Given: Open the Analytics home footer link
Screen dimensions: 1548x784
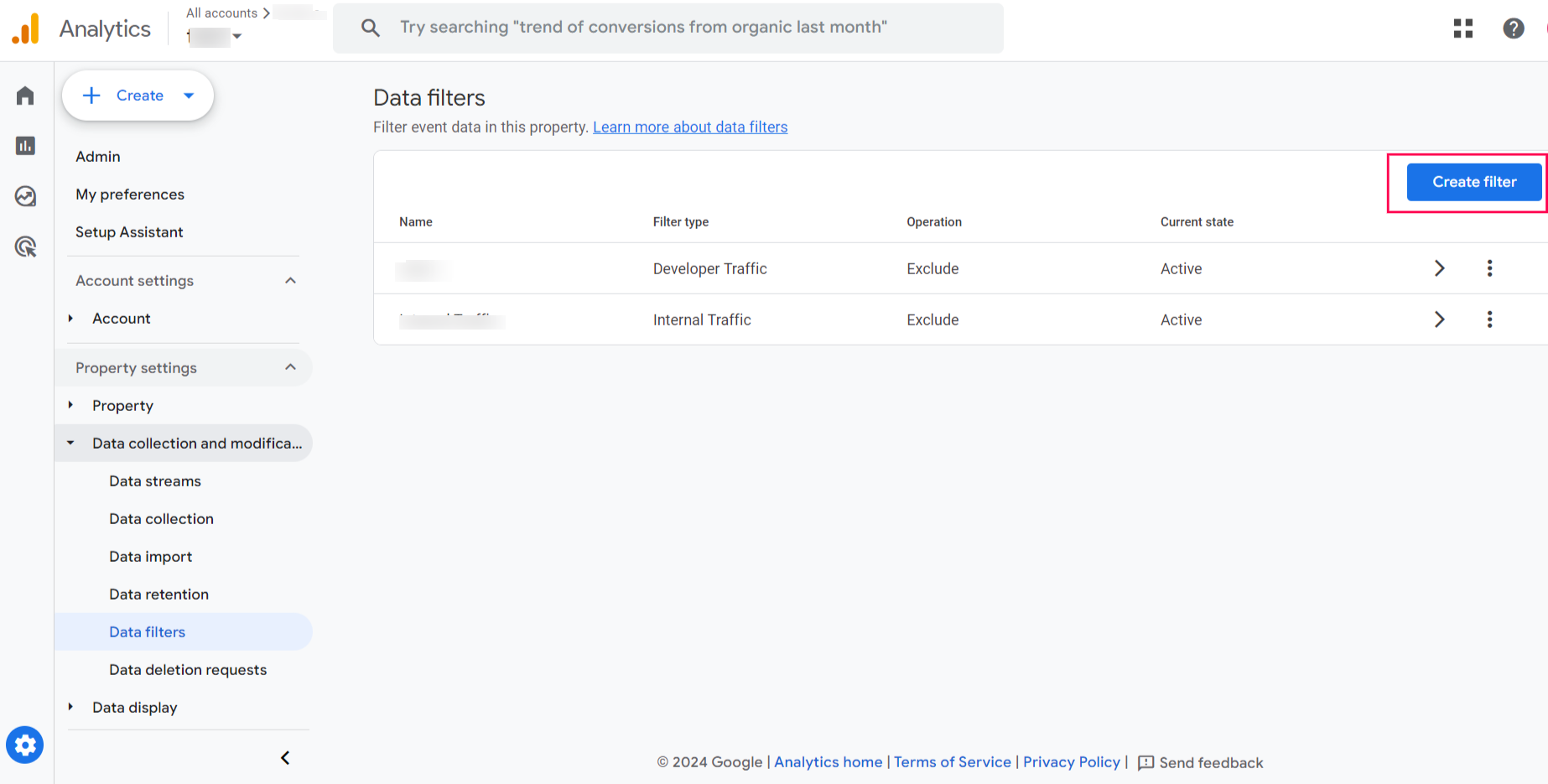Looking at the screenshot, I should pyautogui.click(x=829, y=762).
